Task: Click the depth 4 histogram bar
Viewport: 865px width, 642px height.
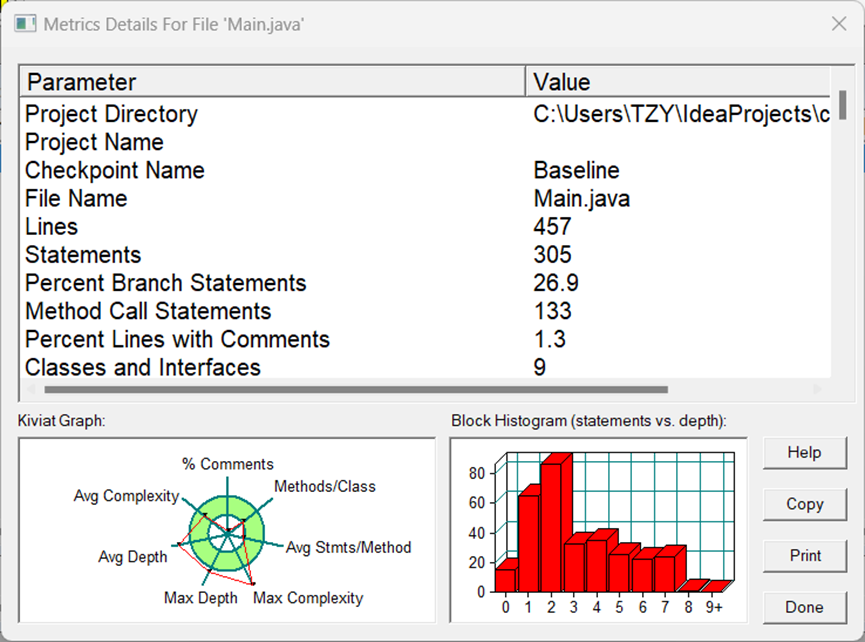Action: [x=597, y=566]
